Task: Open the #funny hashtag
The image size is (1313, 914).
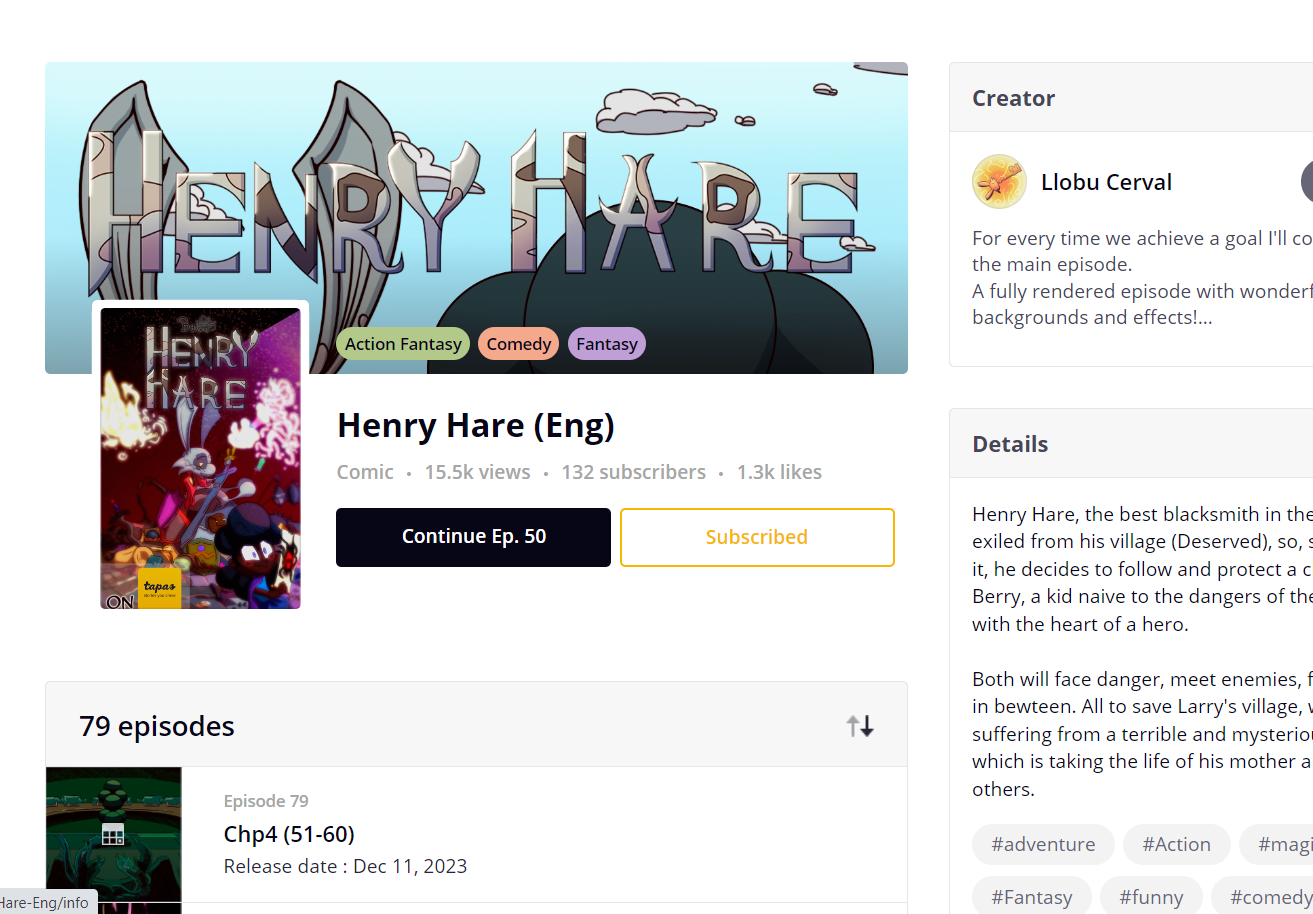Action: 1151,896
